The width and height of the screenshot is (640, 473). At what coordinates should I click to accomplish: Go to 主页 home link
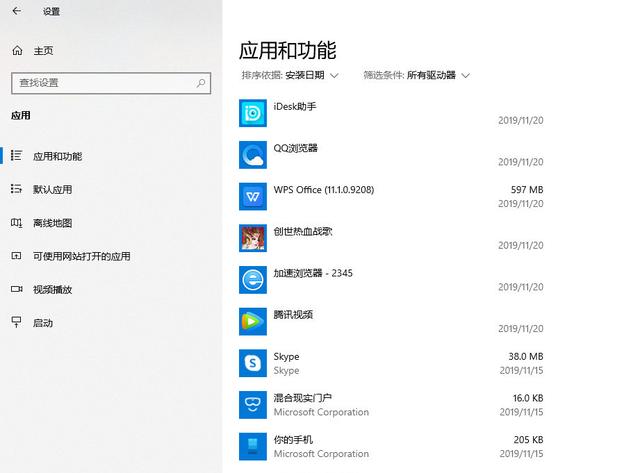[43, 51]
